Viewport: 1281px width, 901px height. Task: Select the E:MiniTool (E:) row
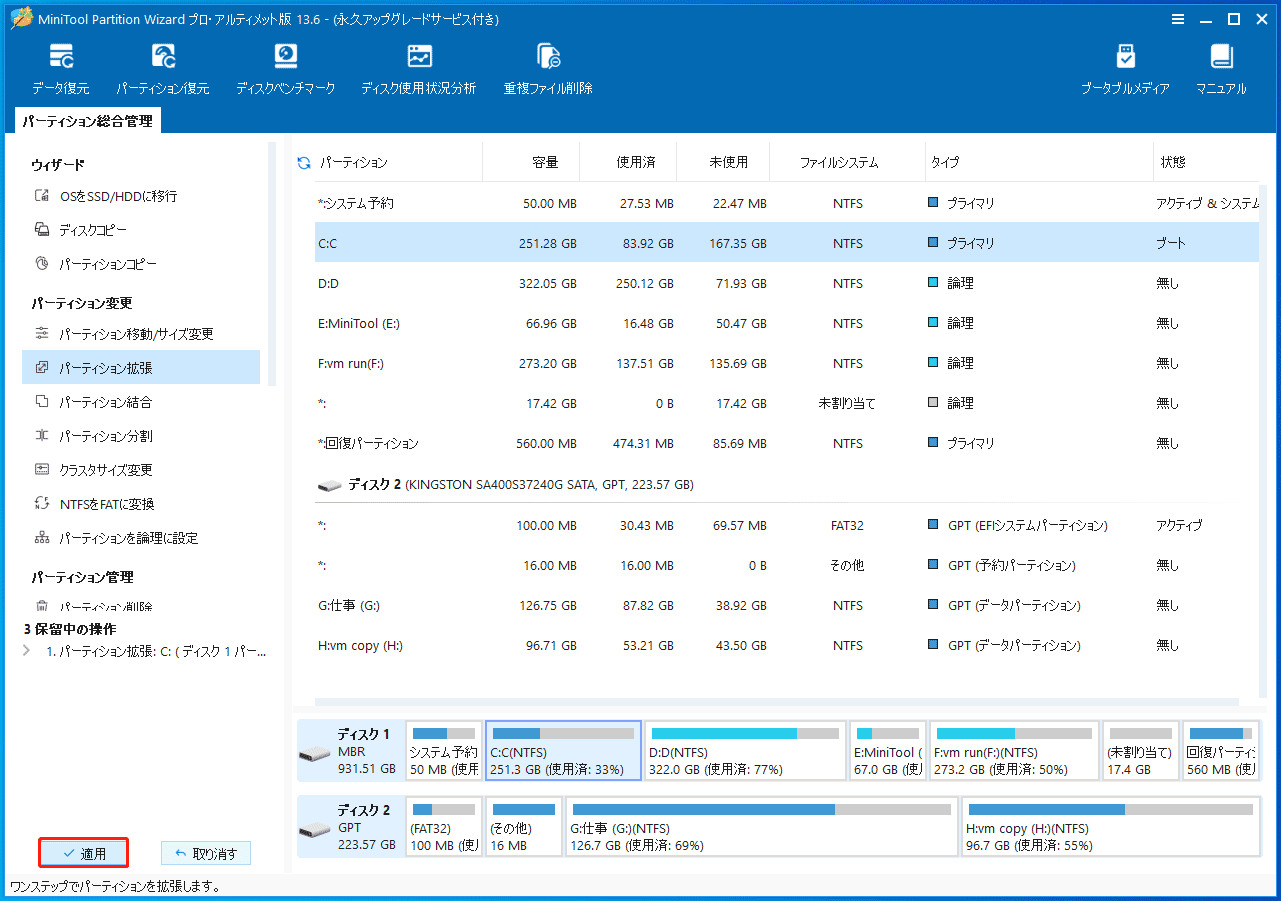click(786, 323)
